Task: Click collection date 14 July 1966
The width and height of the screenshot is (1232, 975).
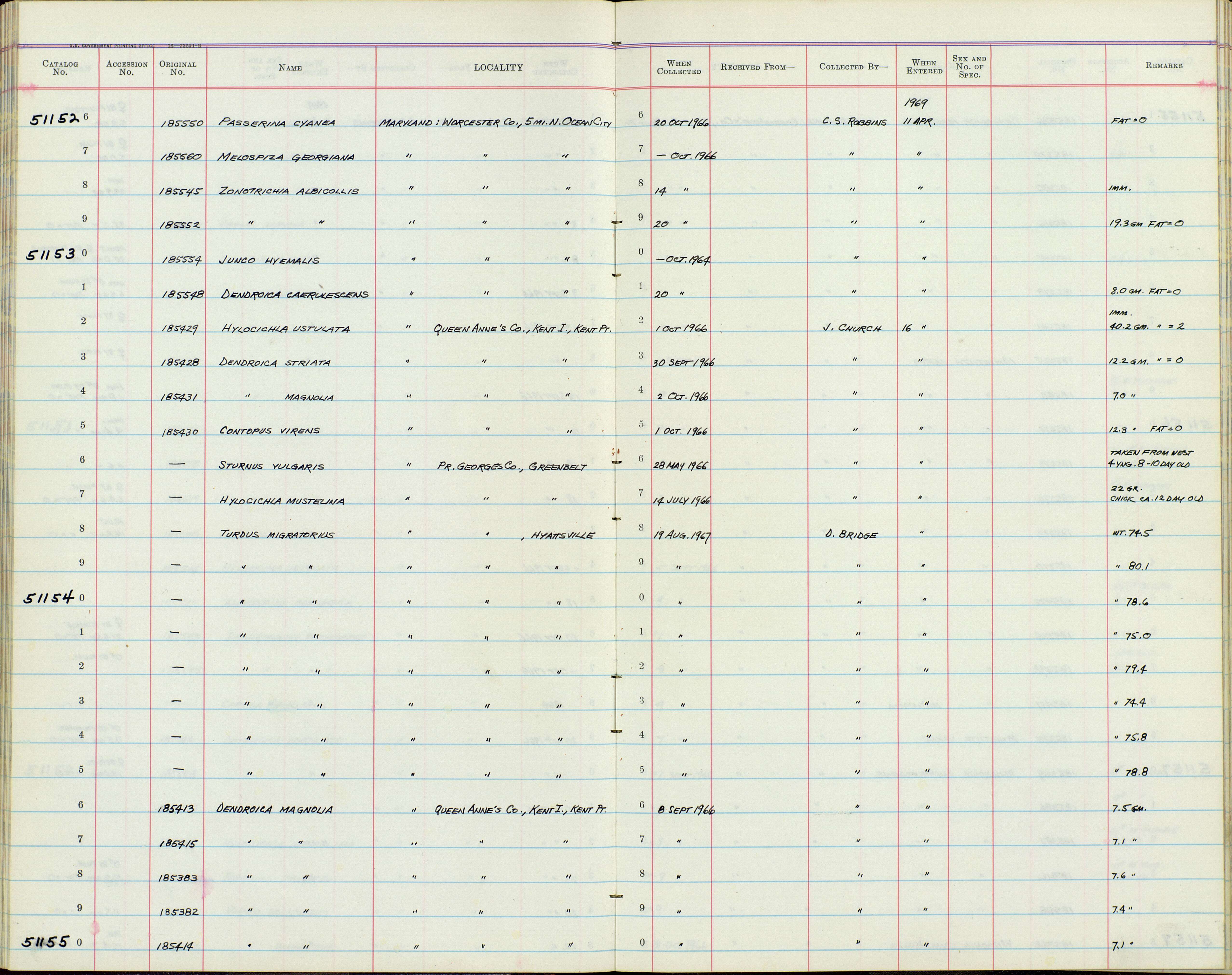Action: click(x=682, y=501)
